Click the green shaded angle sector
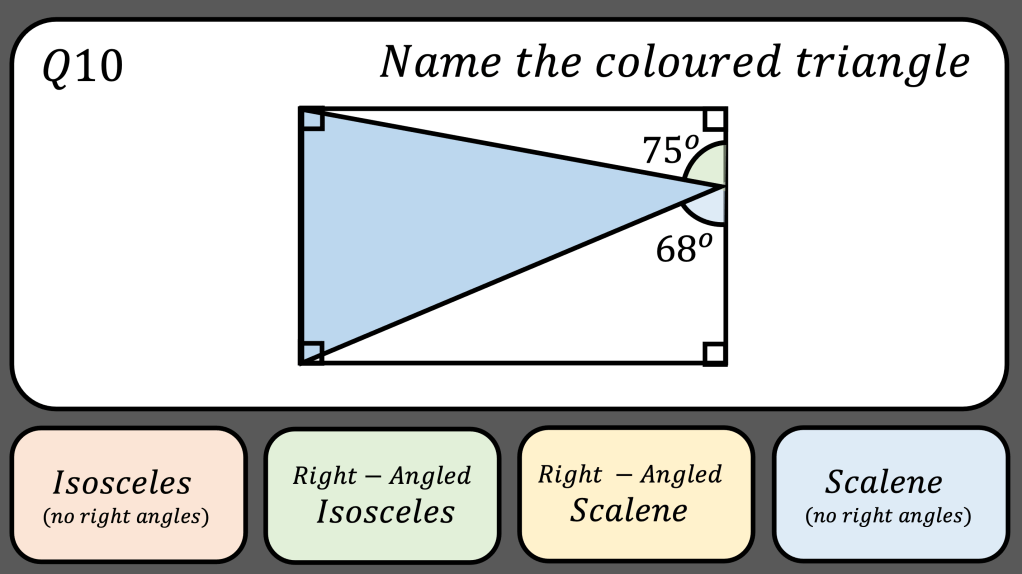This screenshot has width=1022, height=574. pos(712,168)
